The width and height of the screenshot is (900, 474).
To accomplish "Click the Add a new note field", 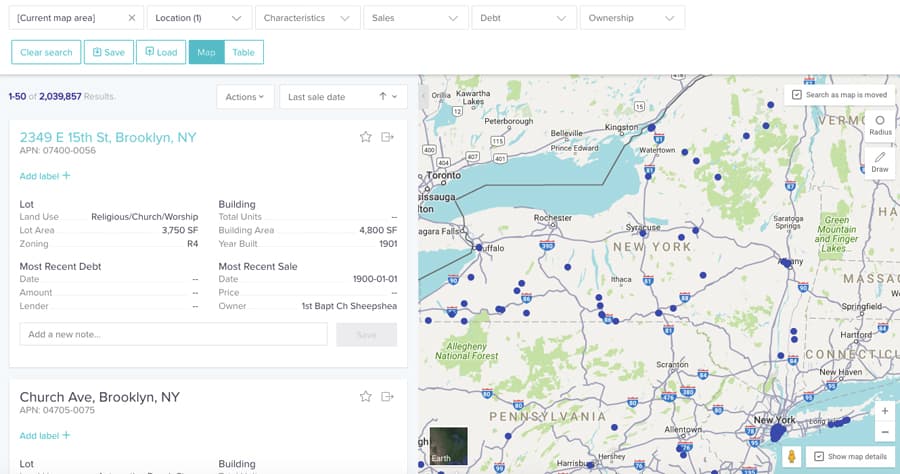I will click(x=174, y=334).
